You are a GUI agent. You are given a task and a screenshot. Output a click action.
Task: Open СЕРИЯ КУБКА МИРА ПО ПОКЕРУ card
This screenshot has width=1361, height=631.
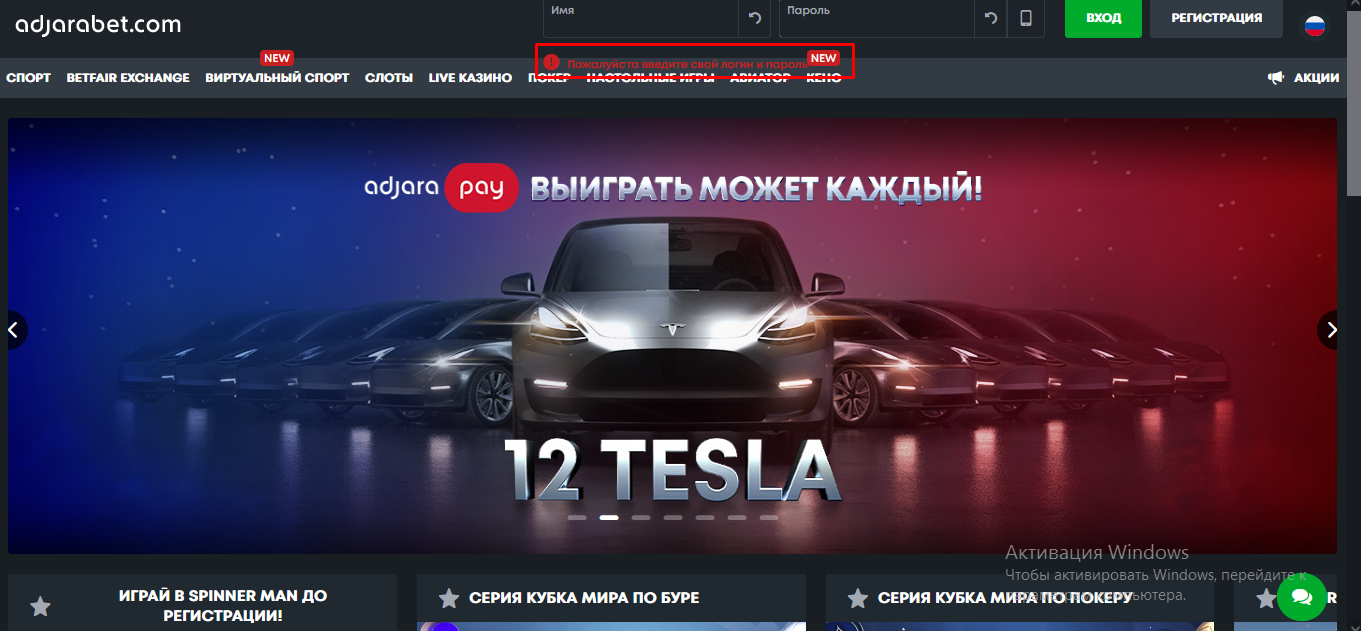pos(1020,602)
